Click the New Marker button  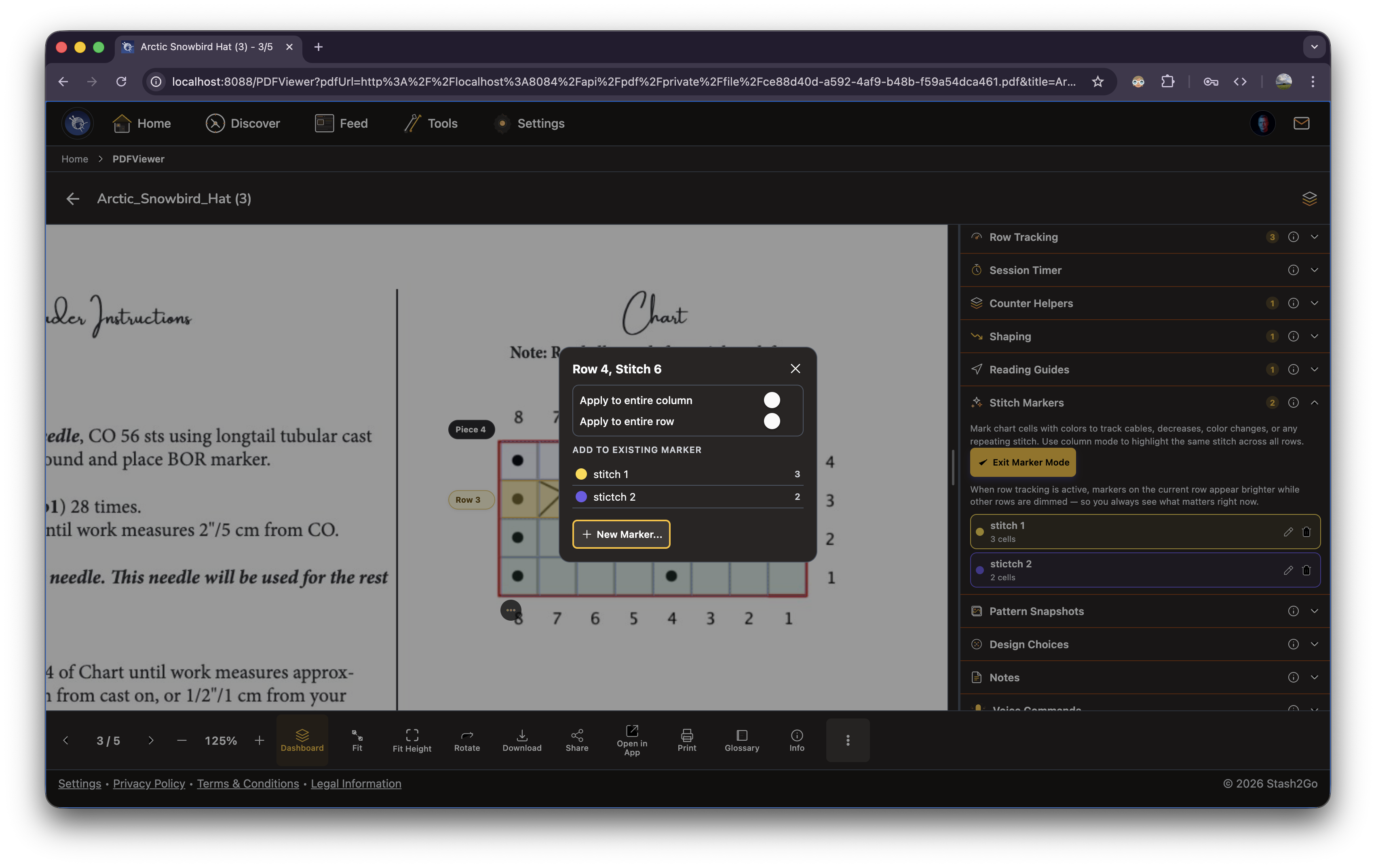(621, 534)
